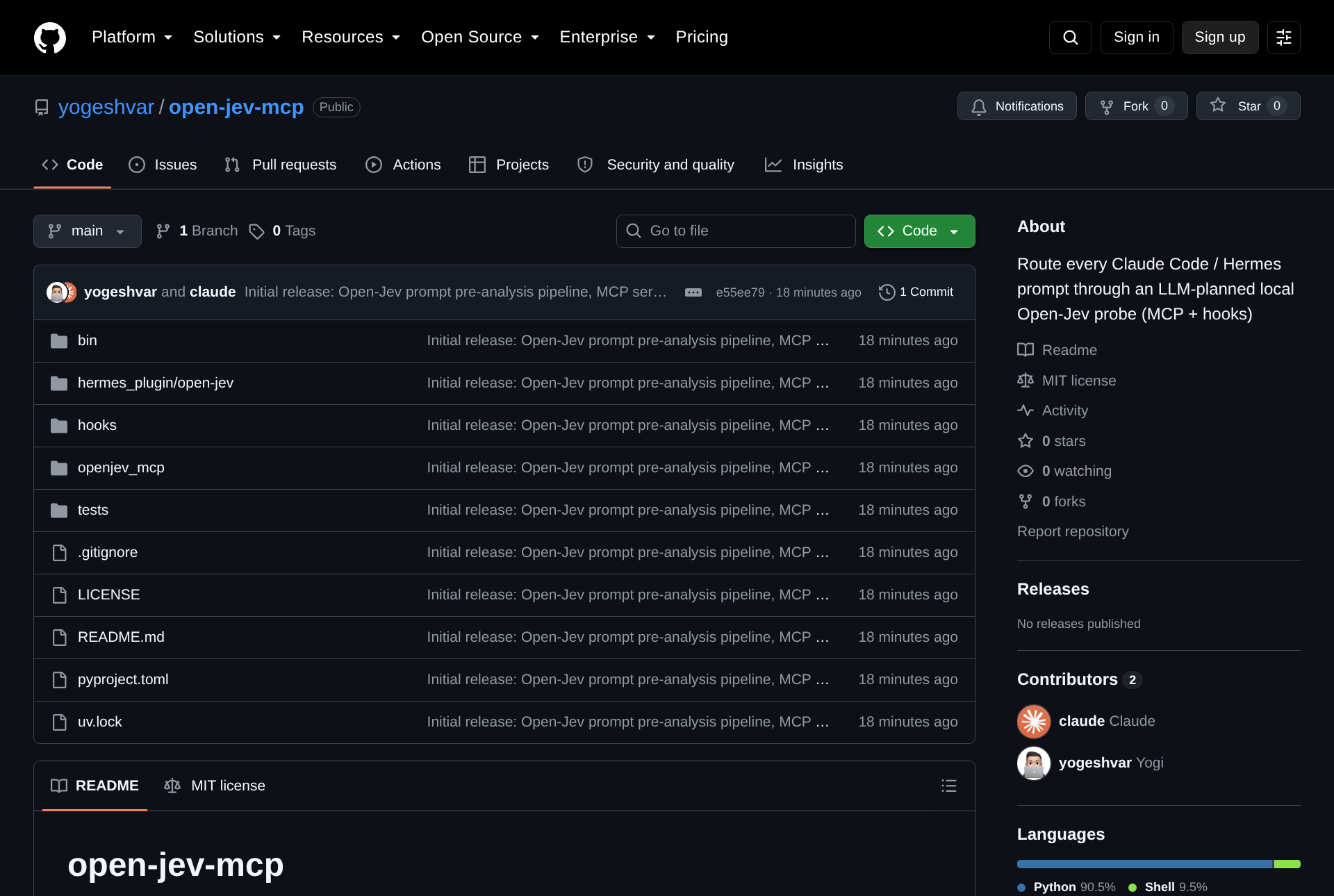Click the Shell language bar segment

1287,864
